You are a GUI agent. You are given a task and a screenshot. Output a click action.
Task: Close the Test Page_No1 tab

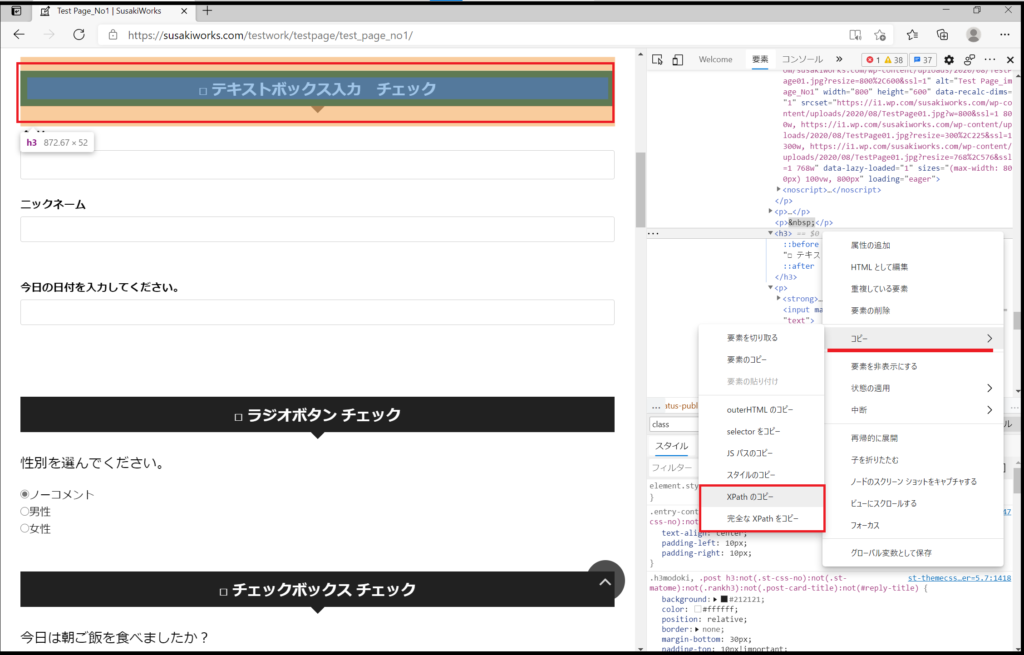(x=184, y=11)
